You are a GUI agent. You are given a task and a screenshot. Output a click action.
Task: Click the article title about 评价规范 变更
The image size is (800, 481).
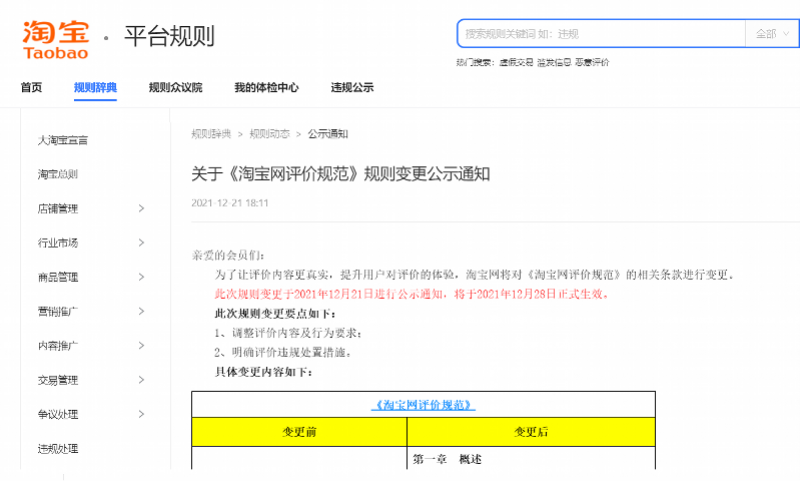click(x=340, y=174)
